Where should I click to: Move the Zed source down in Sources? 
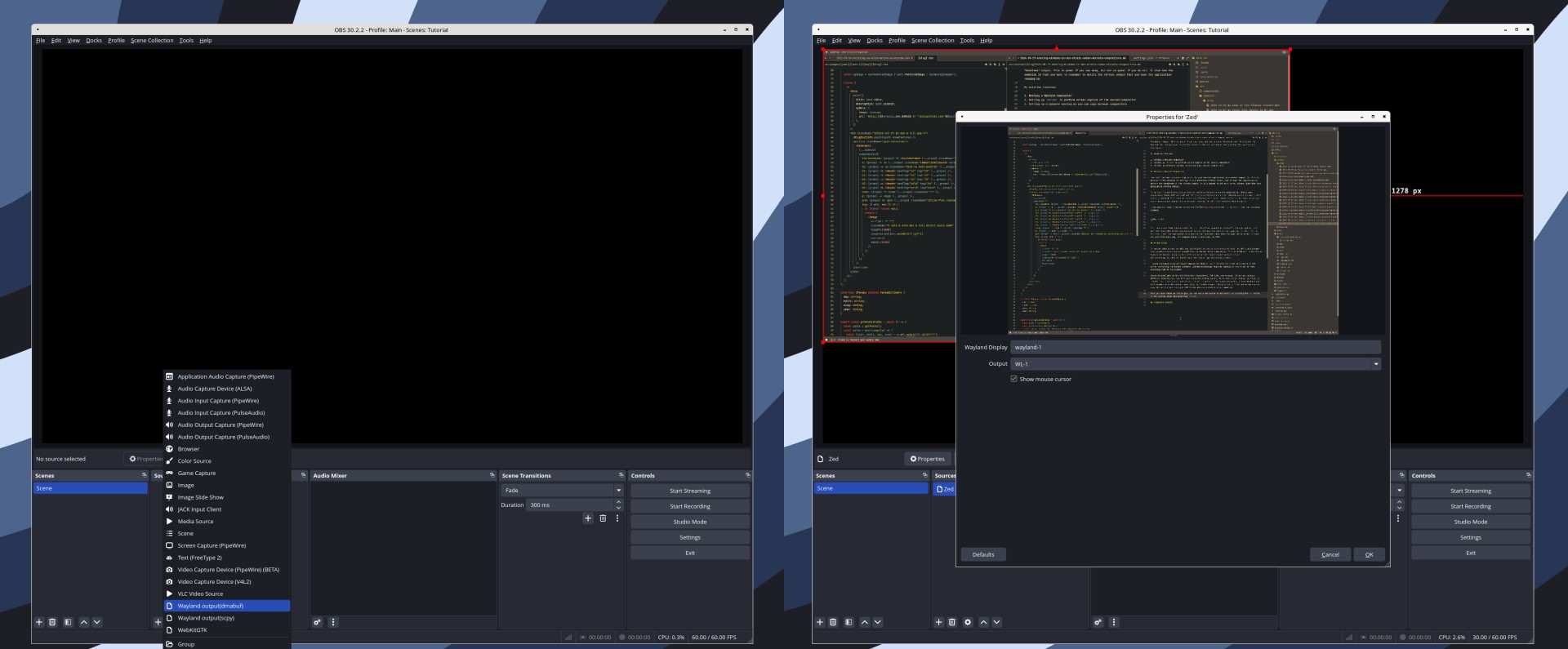(996, 622)
